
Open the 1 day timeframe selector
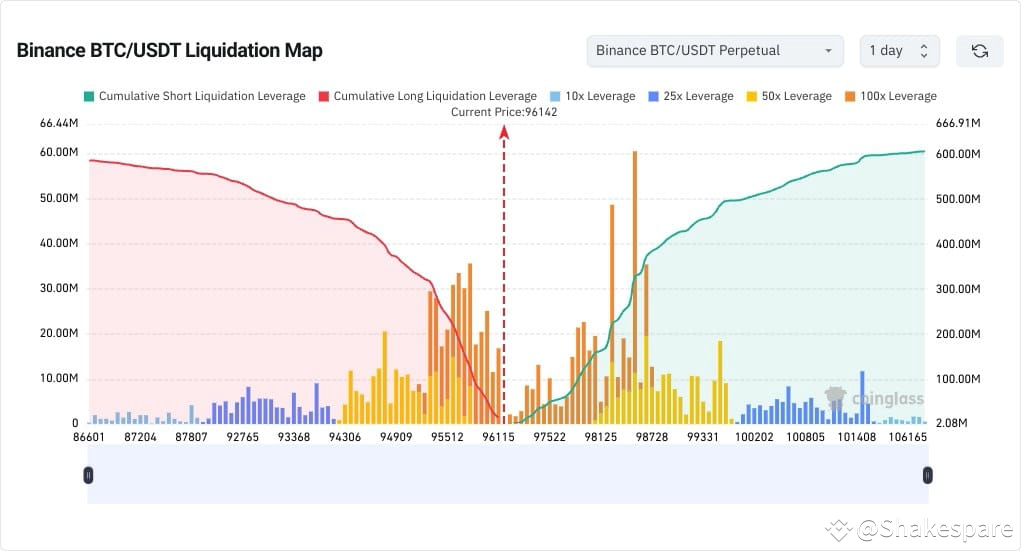[899, 51]
